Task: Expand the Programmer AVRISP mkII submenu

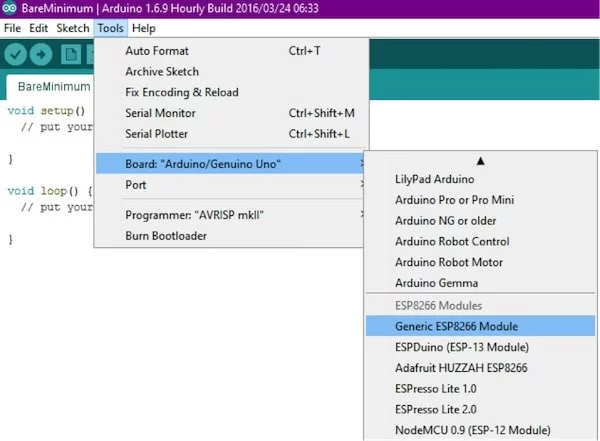Action: coord(230,215)
